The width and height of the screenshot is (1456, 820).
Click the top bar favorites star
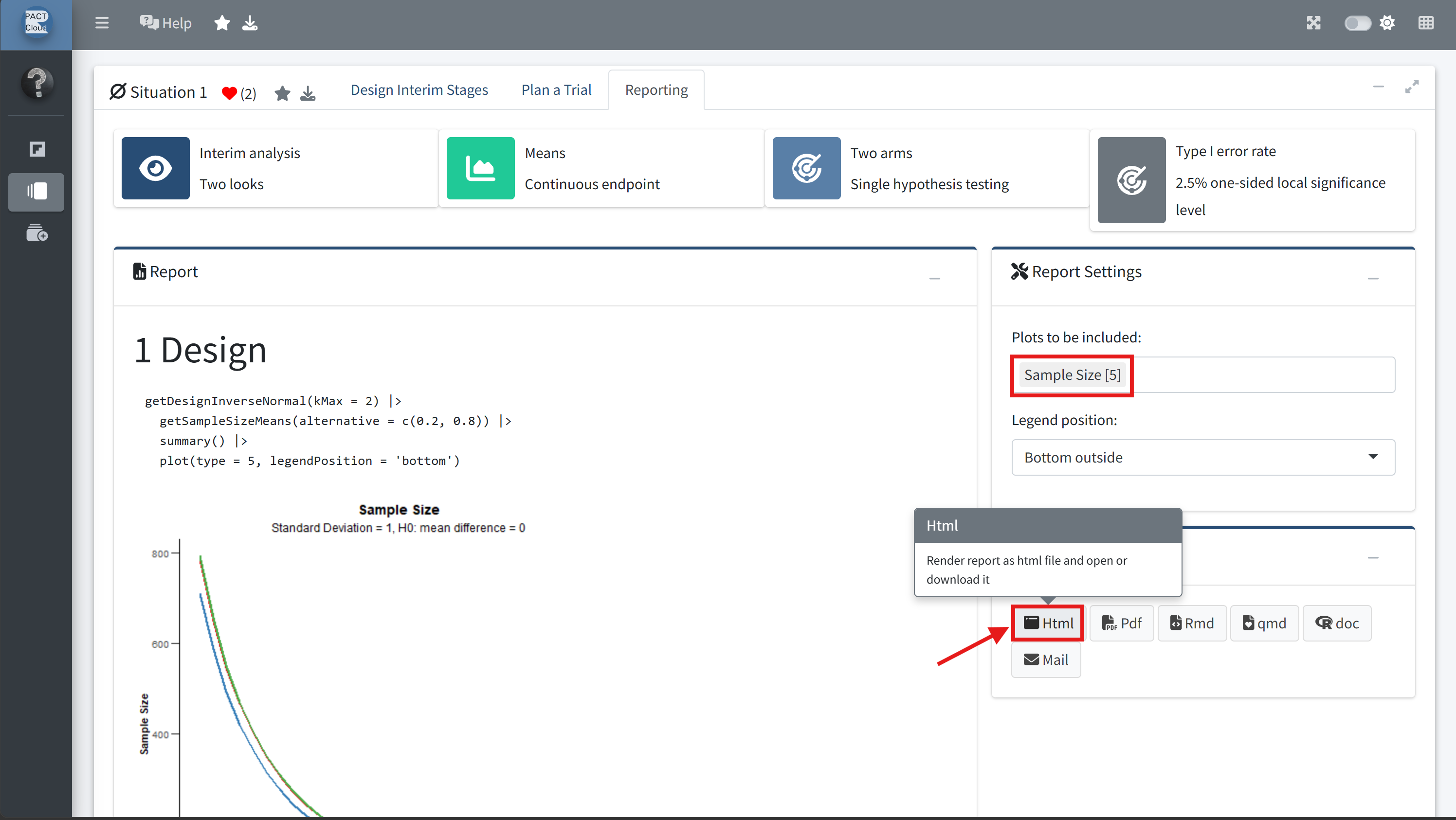click(x=222, y=23)
